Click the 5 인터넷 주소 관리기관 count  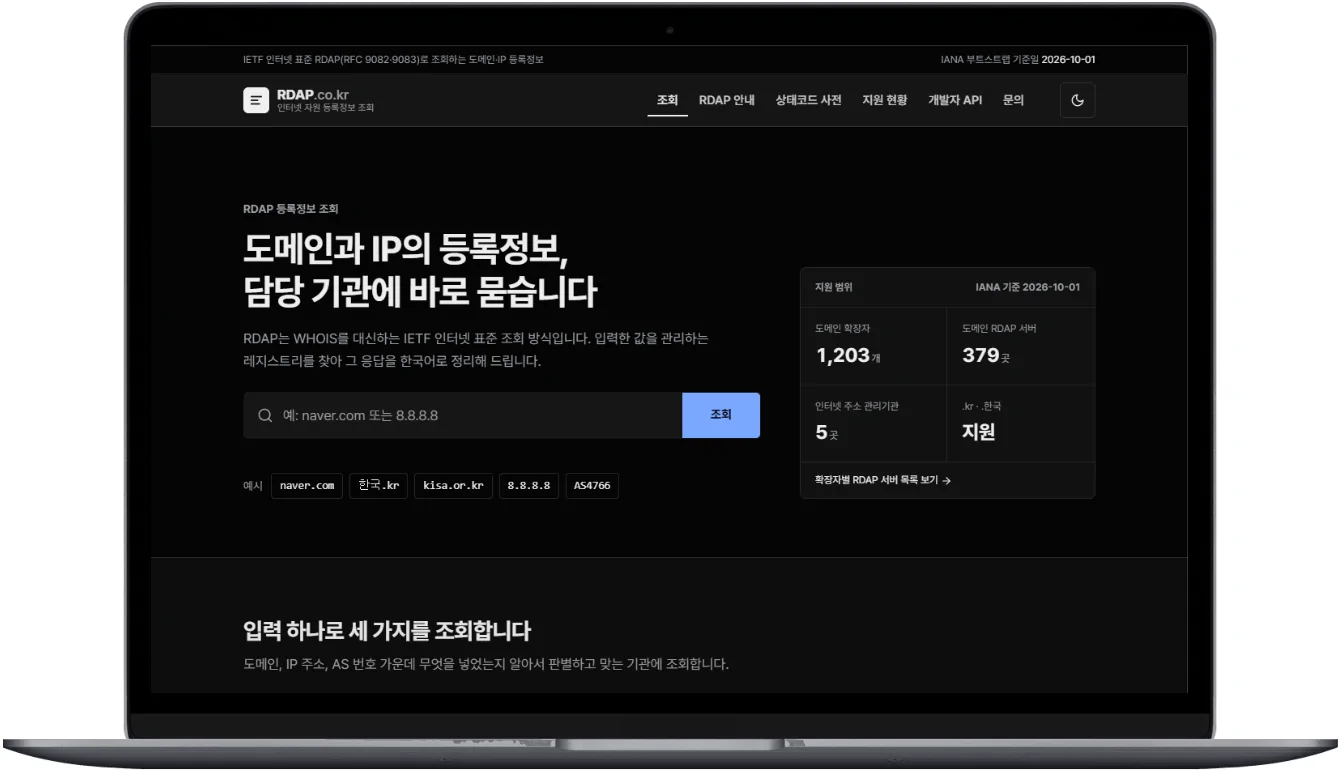[x=827, y=433]
